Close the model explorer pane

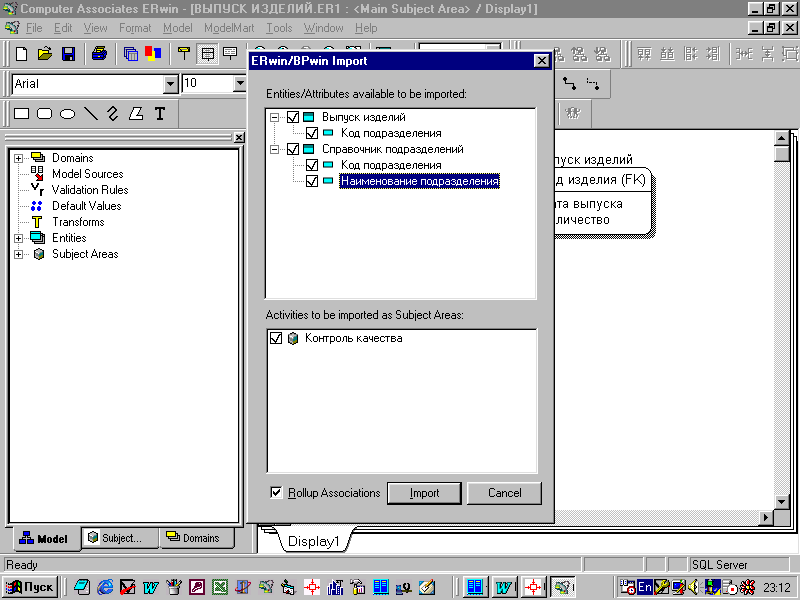tap(239, 137)
